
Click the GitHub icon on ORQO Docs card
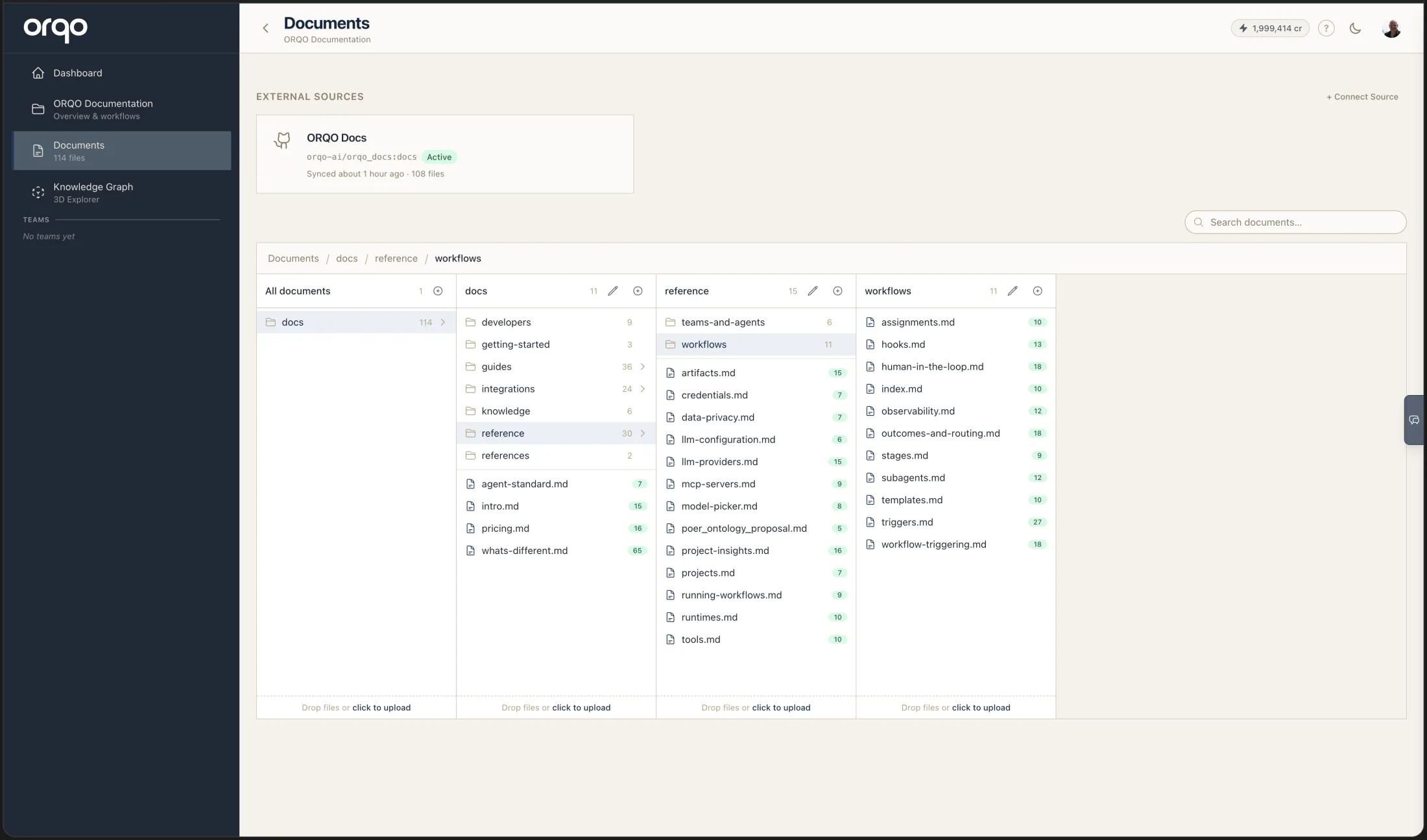pos(282,139)
